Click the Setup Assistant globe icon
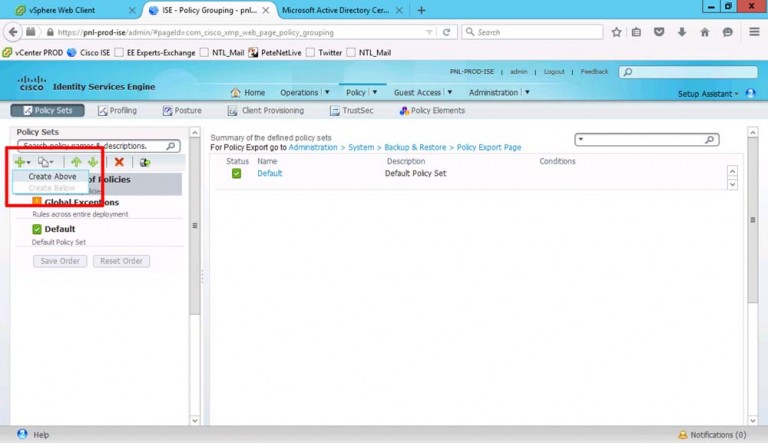 point(750,93)
